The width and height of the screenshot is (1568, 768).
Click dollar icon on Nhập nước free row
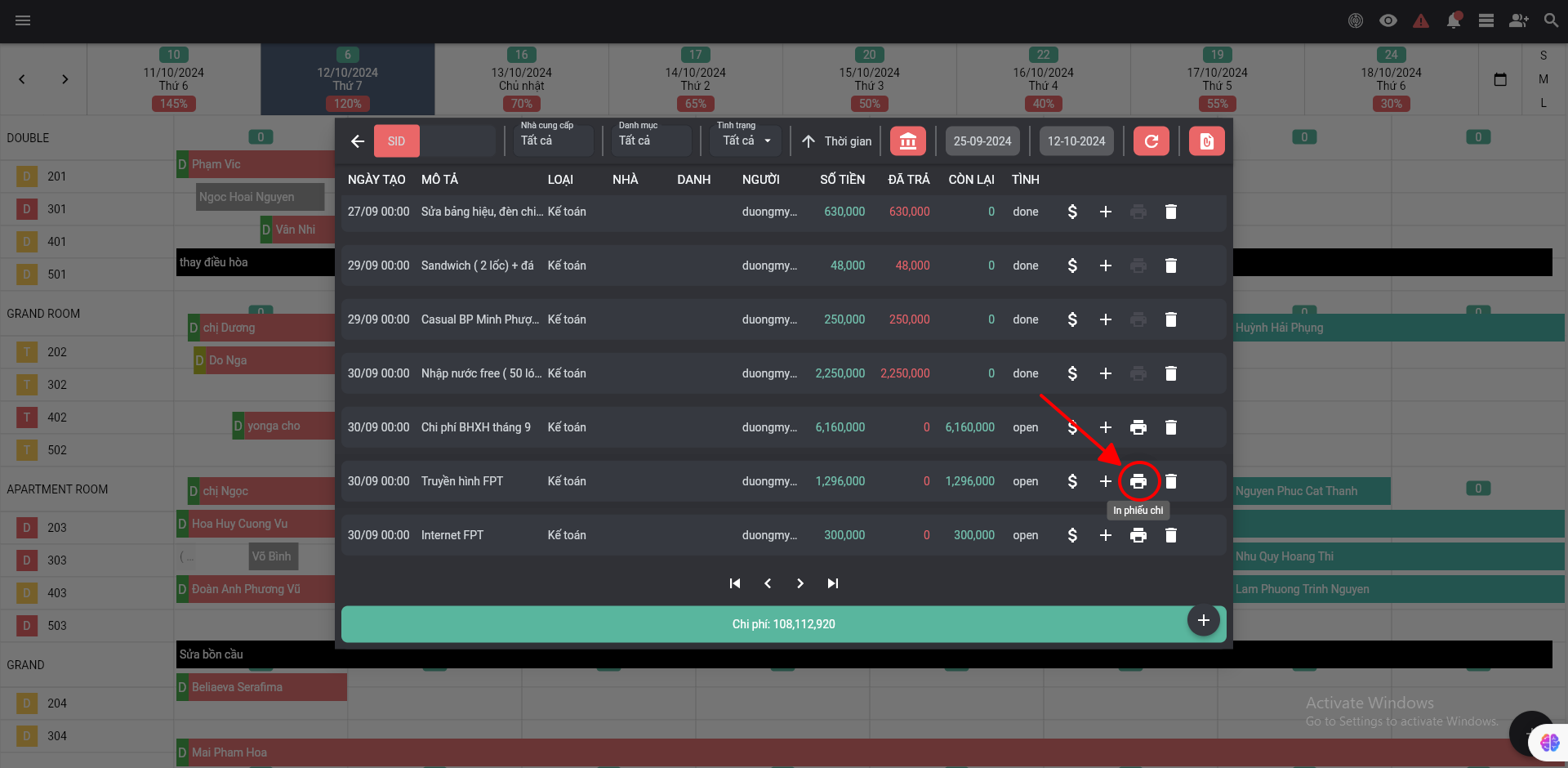pyautogui.click(x=1072, y=373)
